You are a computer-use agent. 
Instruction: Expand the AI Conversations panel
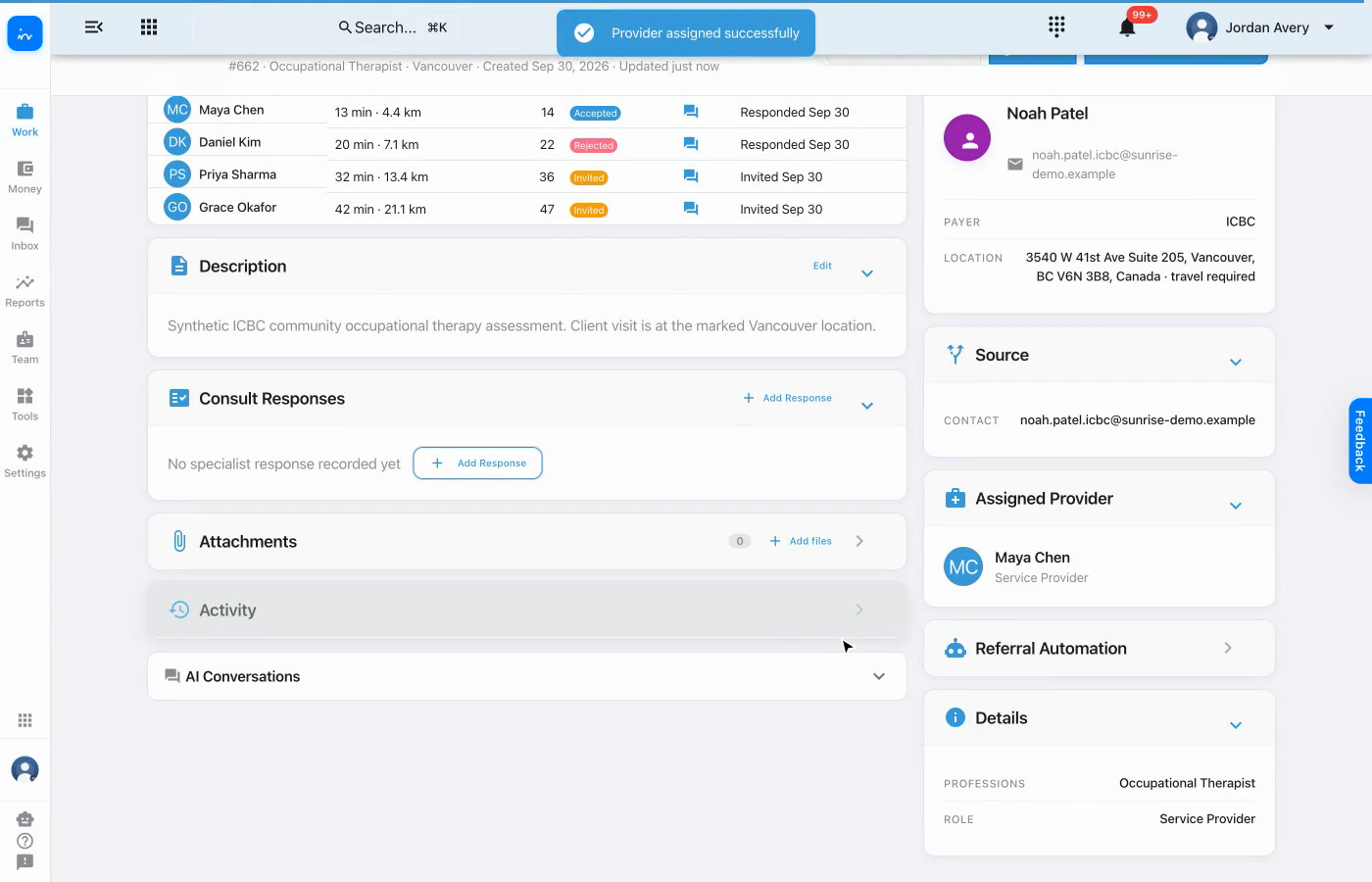(879, 676)
